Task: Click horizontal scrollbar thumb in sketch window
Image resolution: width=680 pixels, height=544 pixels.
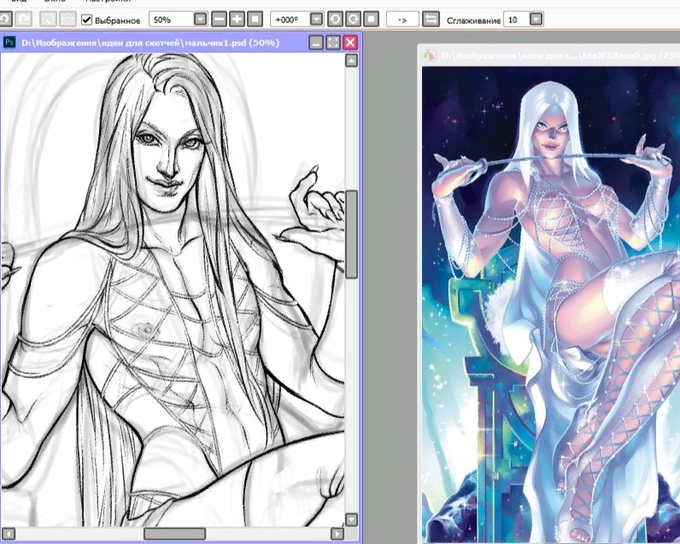Action: (x=175, y=534)
